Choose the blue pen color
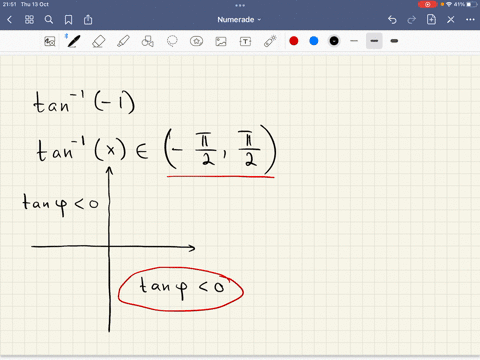This screenshot has width=480, height=360. tap(314, 41)
